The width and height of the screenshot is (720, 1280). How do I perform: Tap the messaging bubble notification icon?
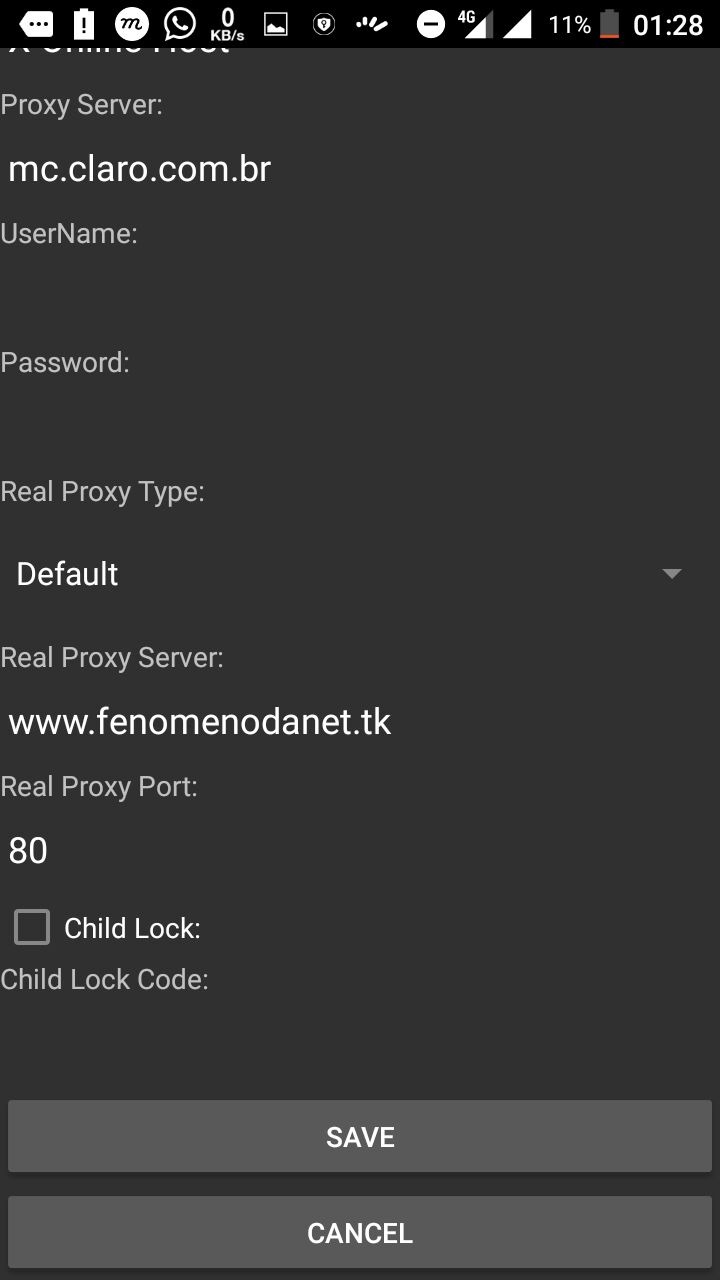coord(37,24)
